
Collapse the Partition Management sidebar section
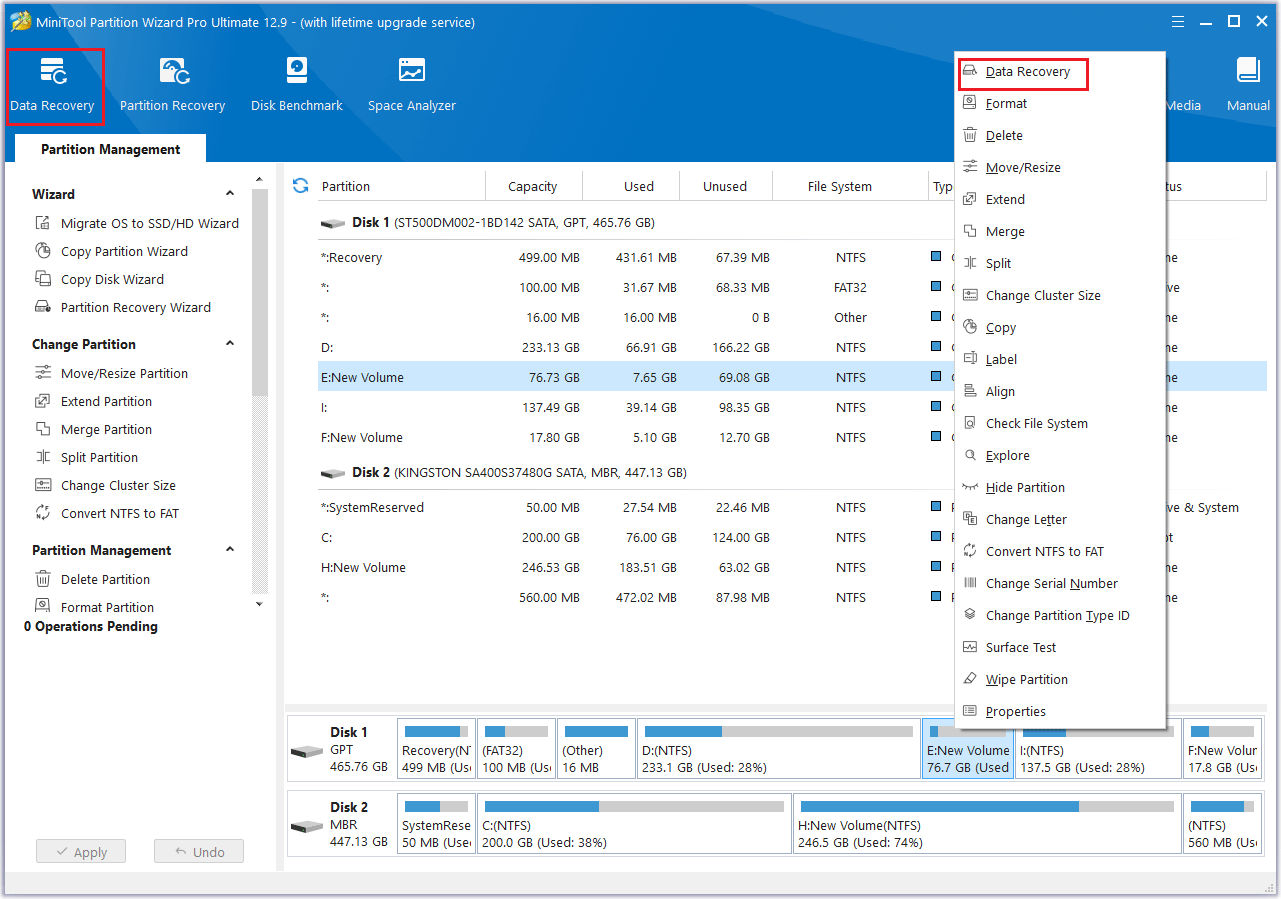click(230, 550)
